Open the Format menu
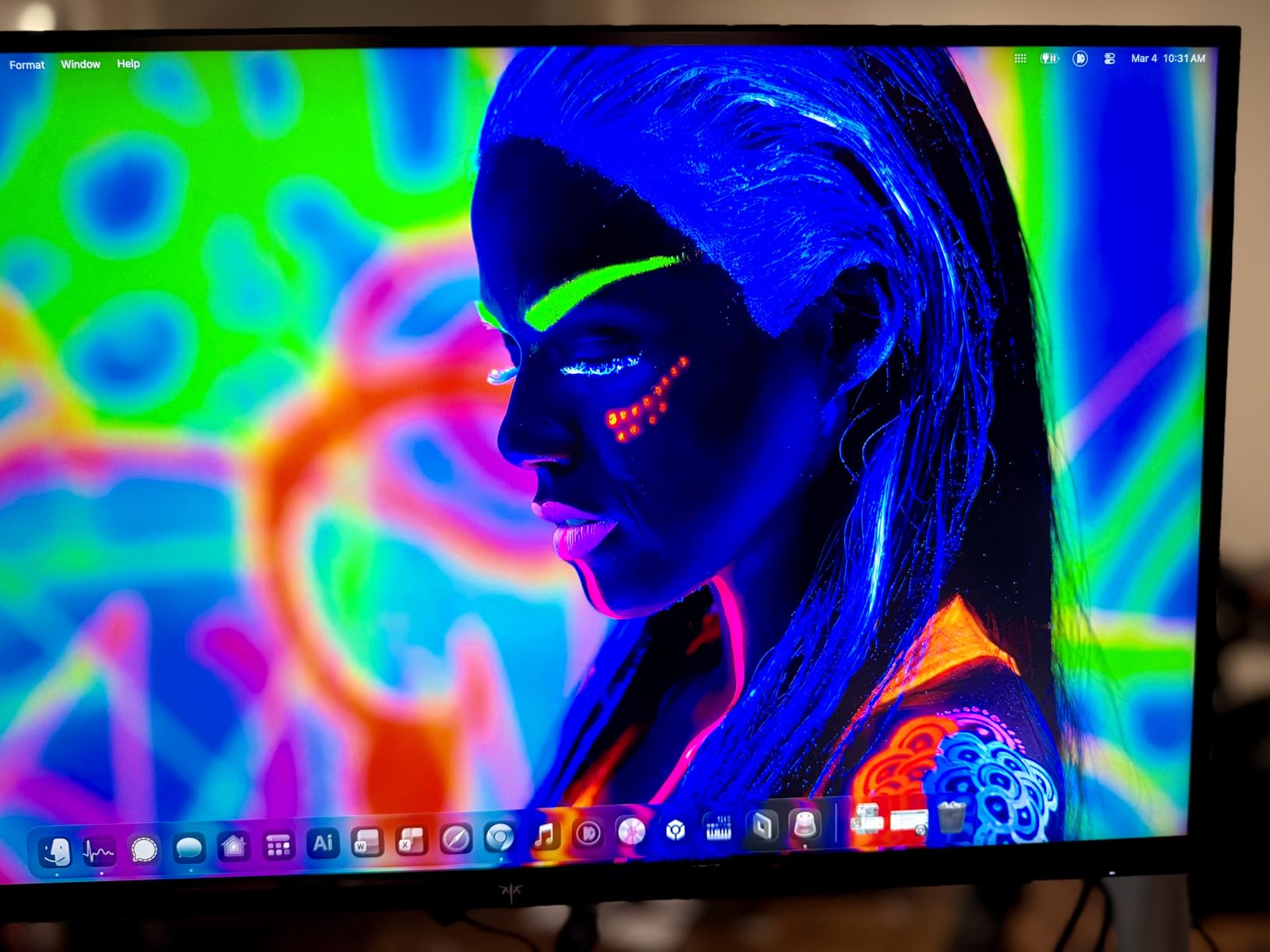1270x952 pixels. pos(26,65)
